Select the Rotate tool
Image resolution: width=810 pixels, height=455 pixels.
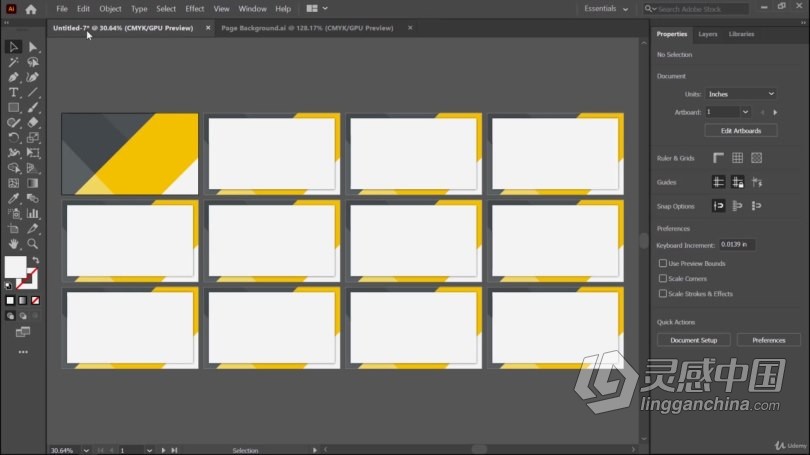pyautogui.click(x=13, y=138)
